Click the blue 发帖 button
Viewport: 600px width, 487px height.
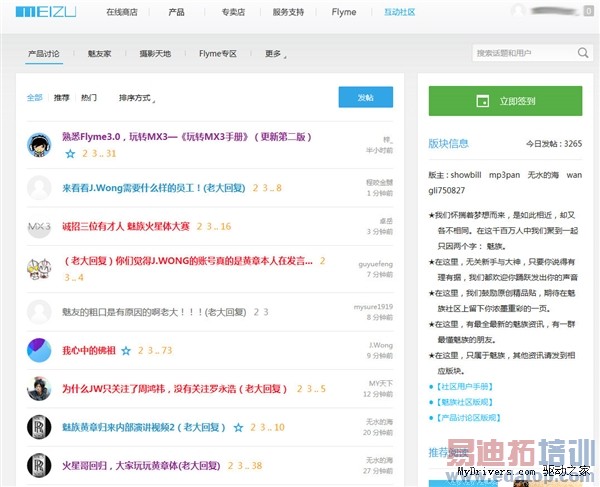365,97
